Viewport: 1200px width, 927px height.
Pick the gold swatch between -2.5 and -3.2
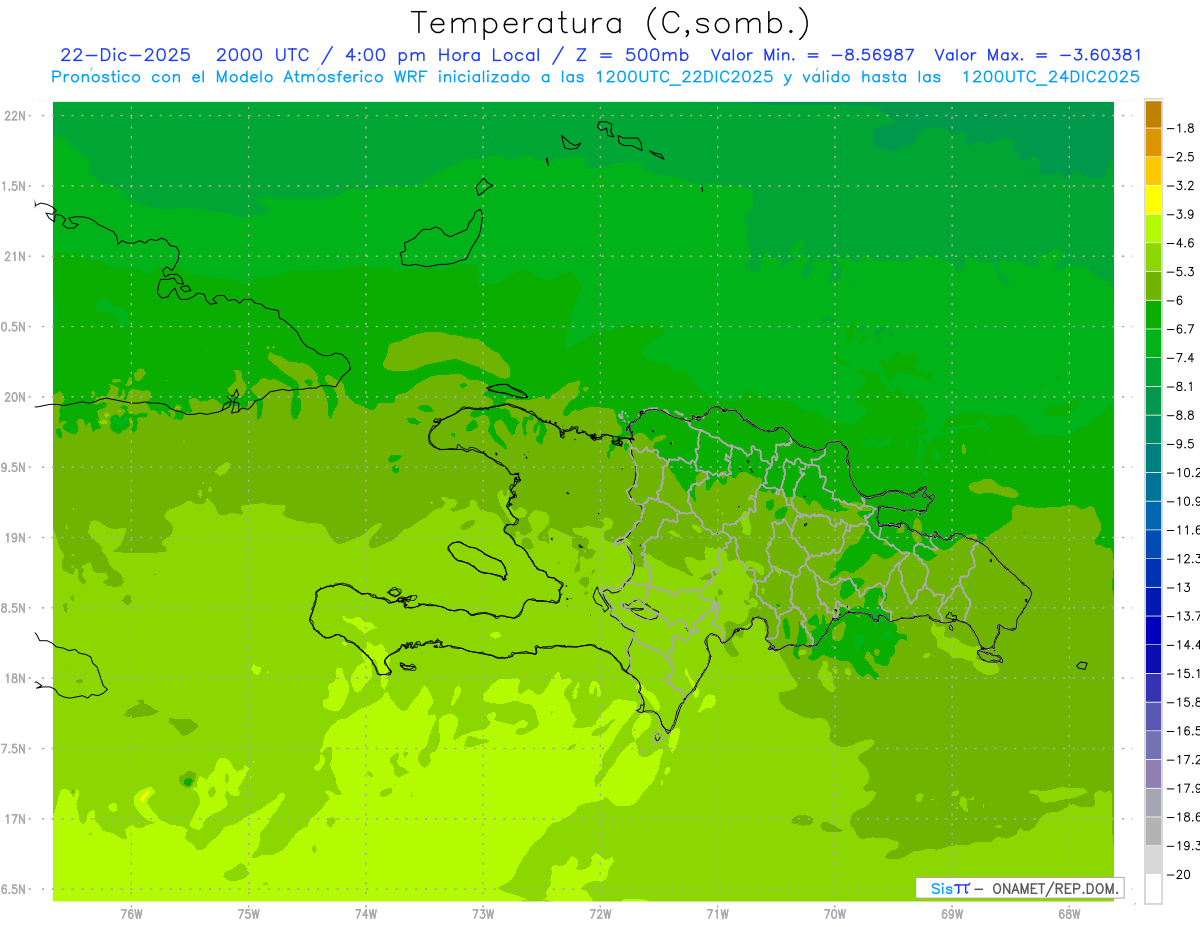(x=1153, y=171)
